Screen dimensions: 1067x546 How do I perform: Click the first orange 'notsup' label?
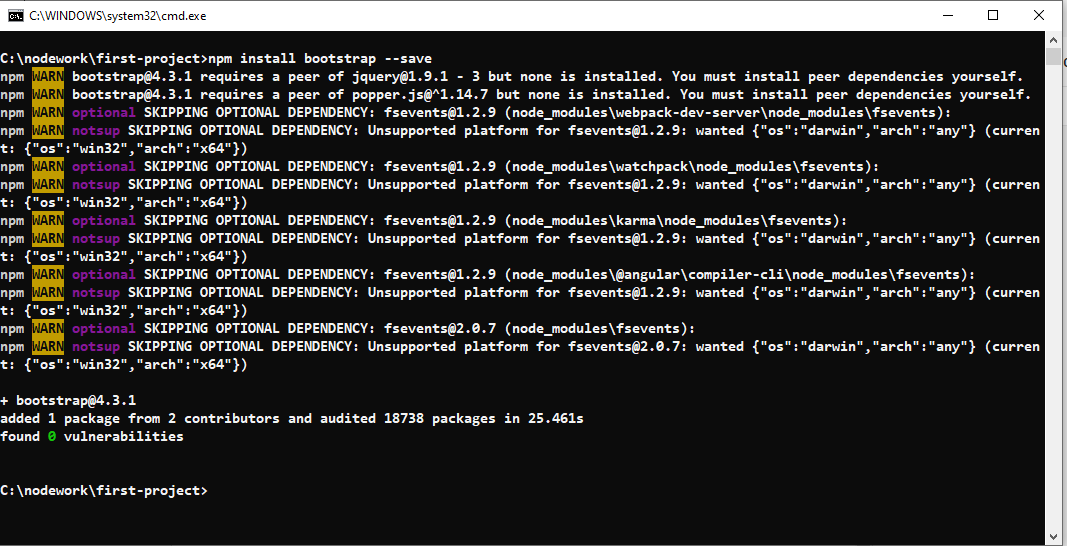coord(96,130)
